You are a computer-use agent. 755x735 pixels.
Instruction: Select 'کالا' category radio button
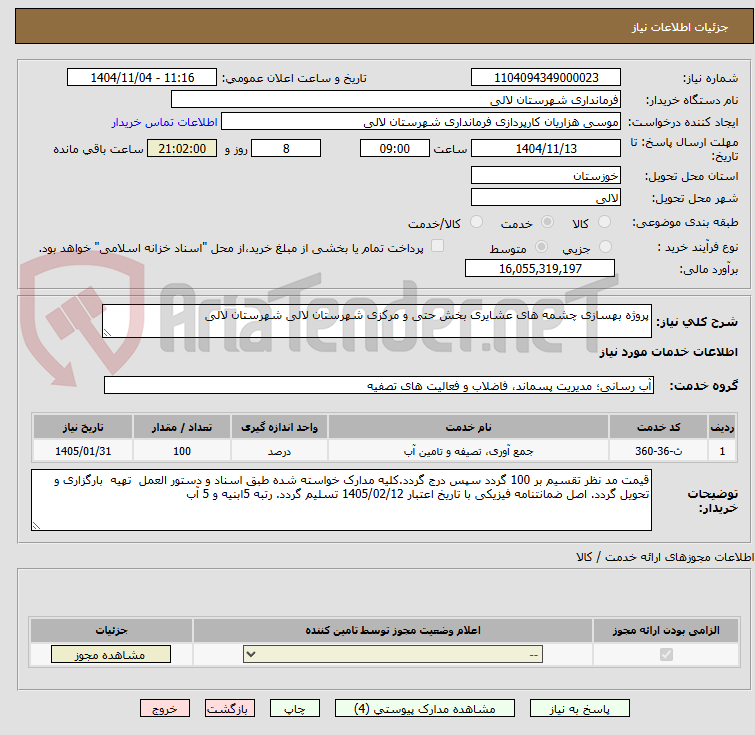tap(604, 222)
